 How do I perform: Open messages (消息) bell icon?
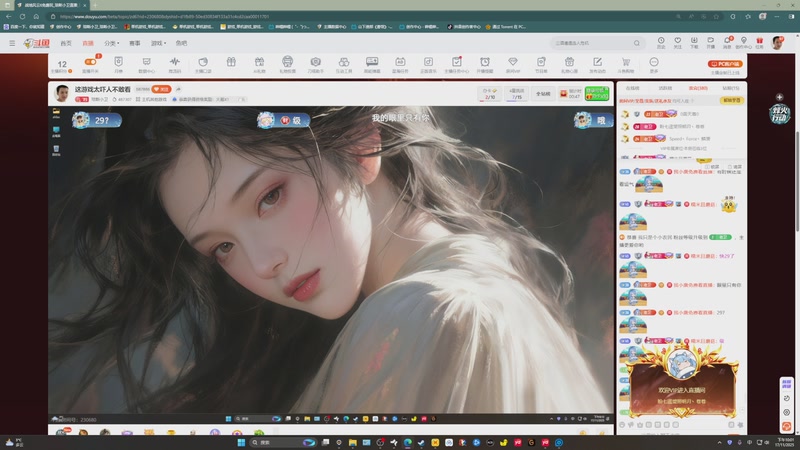pos(725,42)
